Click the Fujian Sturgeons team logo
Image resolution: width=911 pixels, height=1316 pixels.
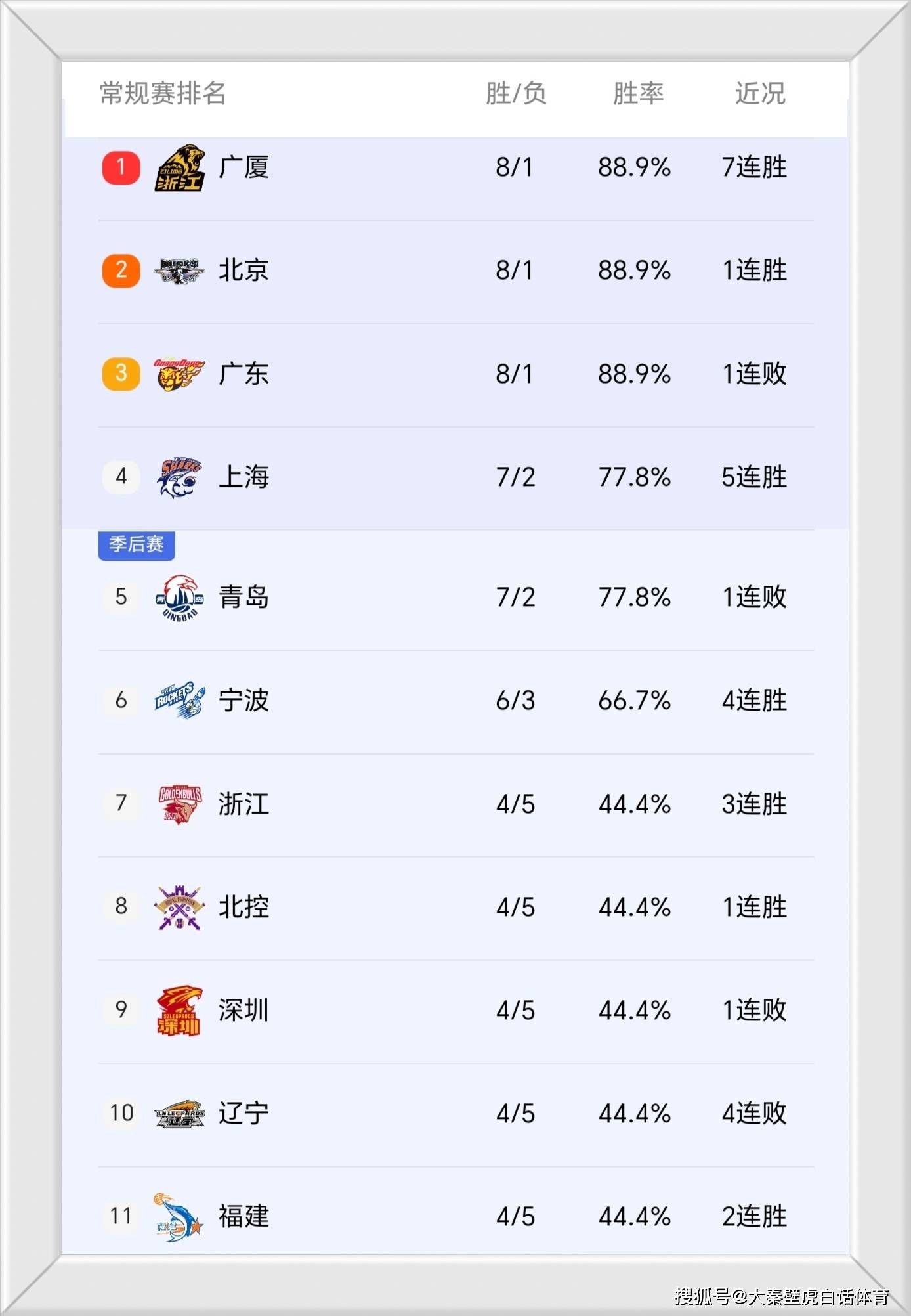pyautogui.click(x=179, y=1217)
